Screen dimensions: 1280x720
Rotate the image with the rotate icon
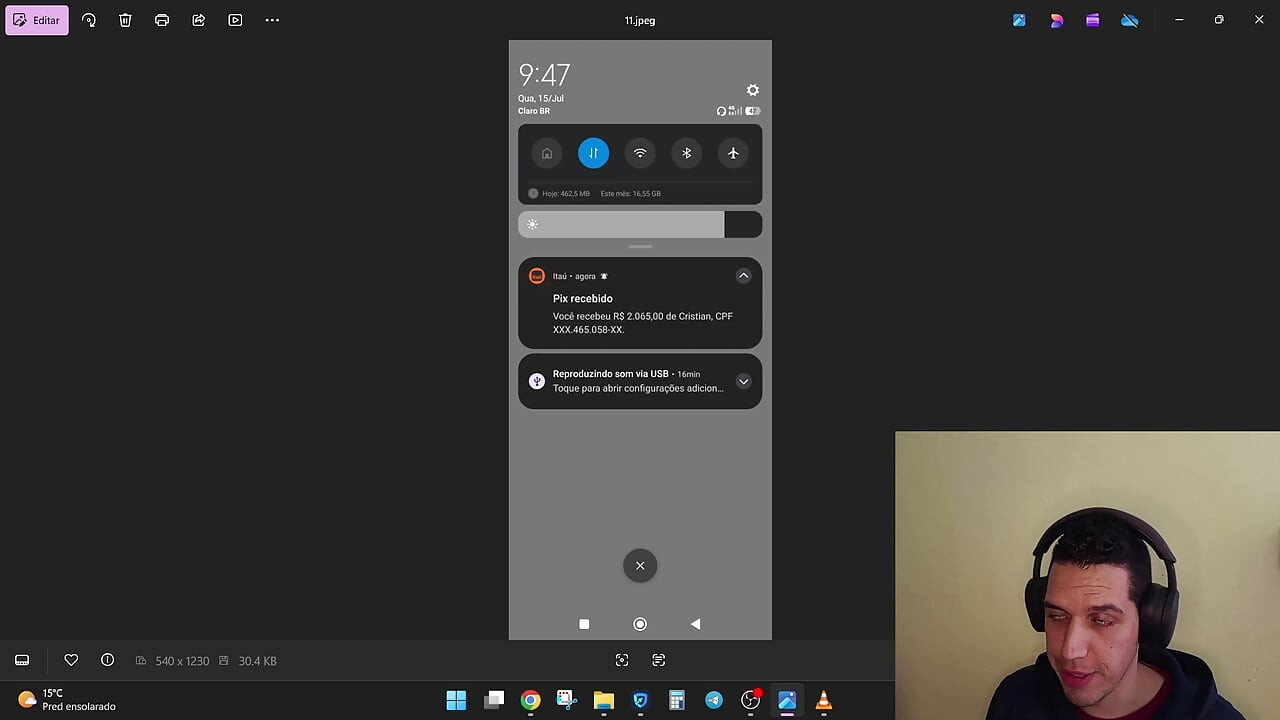[x=89, y=20]
